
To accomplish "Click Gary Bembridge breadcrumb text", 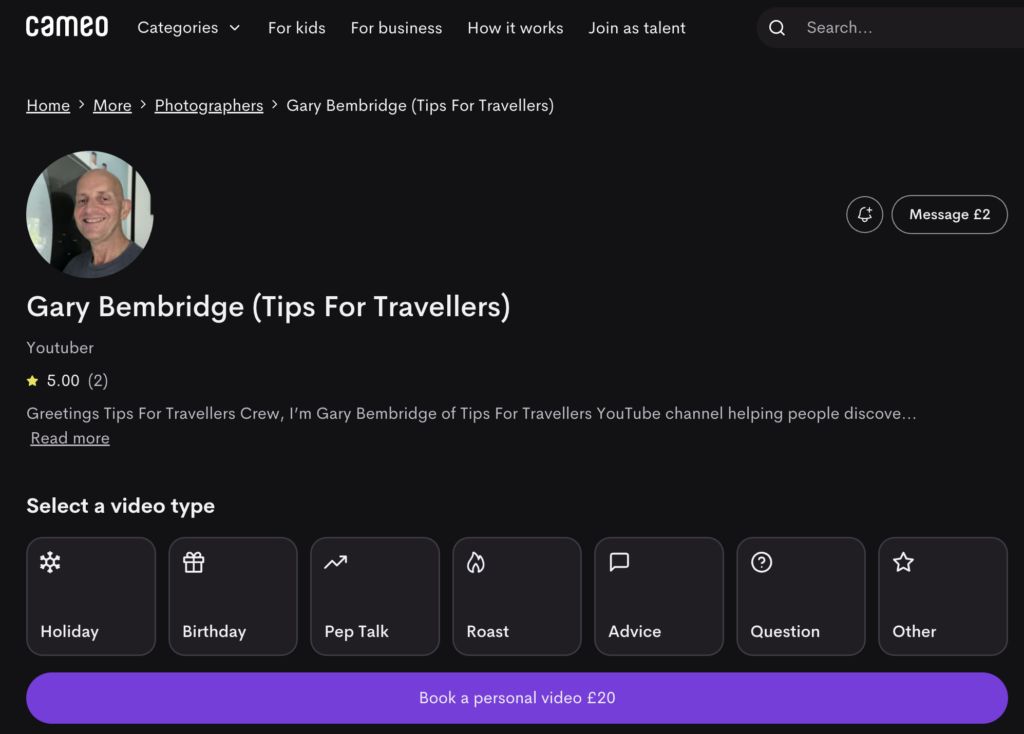I will tap(420, 105).
